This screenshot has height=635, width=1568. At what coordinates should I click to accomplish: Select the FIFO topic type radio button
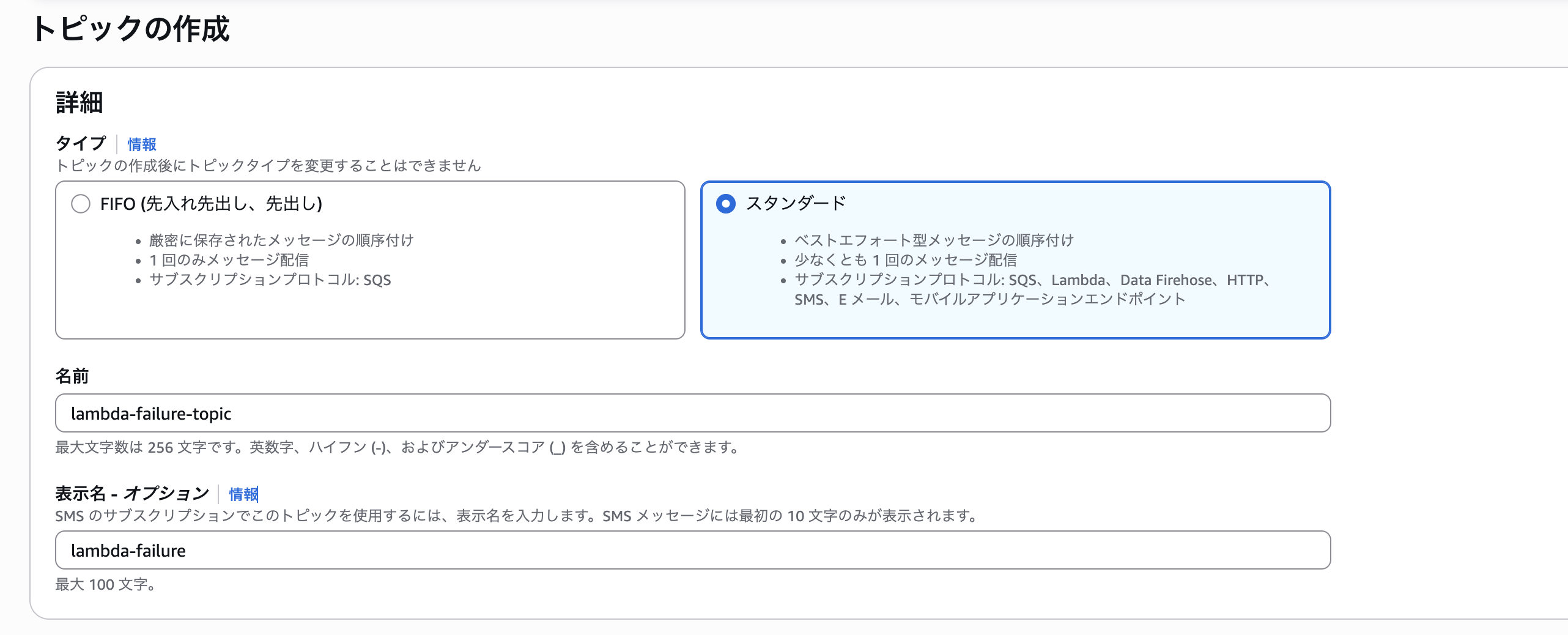pyautogui.click(x=81, y=204)
